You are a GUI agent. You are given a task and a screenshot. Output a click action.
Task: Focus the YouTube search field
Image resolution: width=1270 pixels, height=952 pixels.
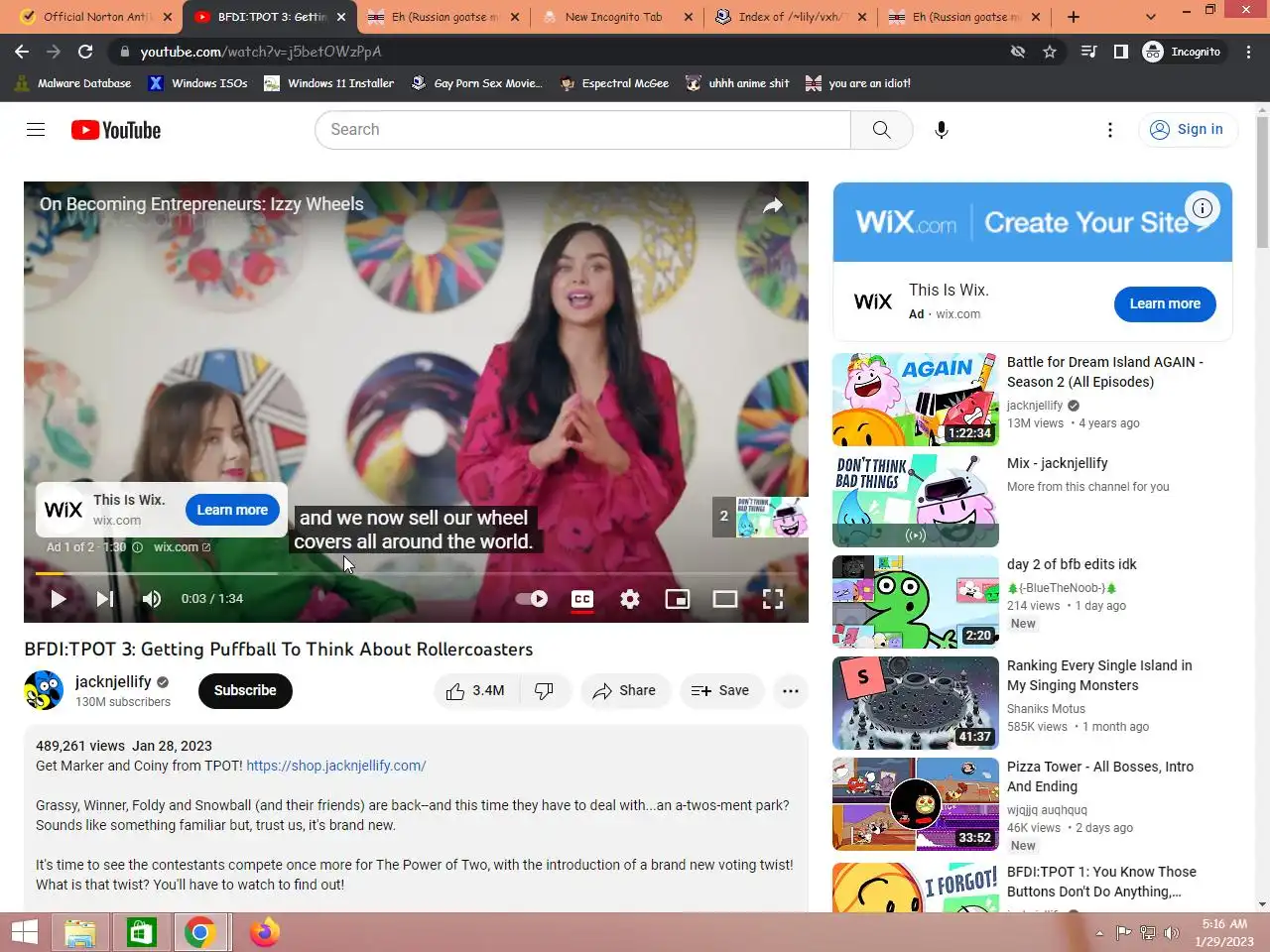(583, 130)
